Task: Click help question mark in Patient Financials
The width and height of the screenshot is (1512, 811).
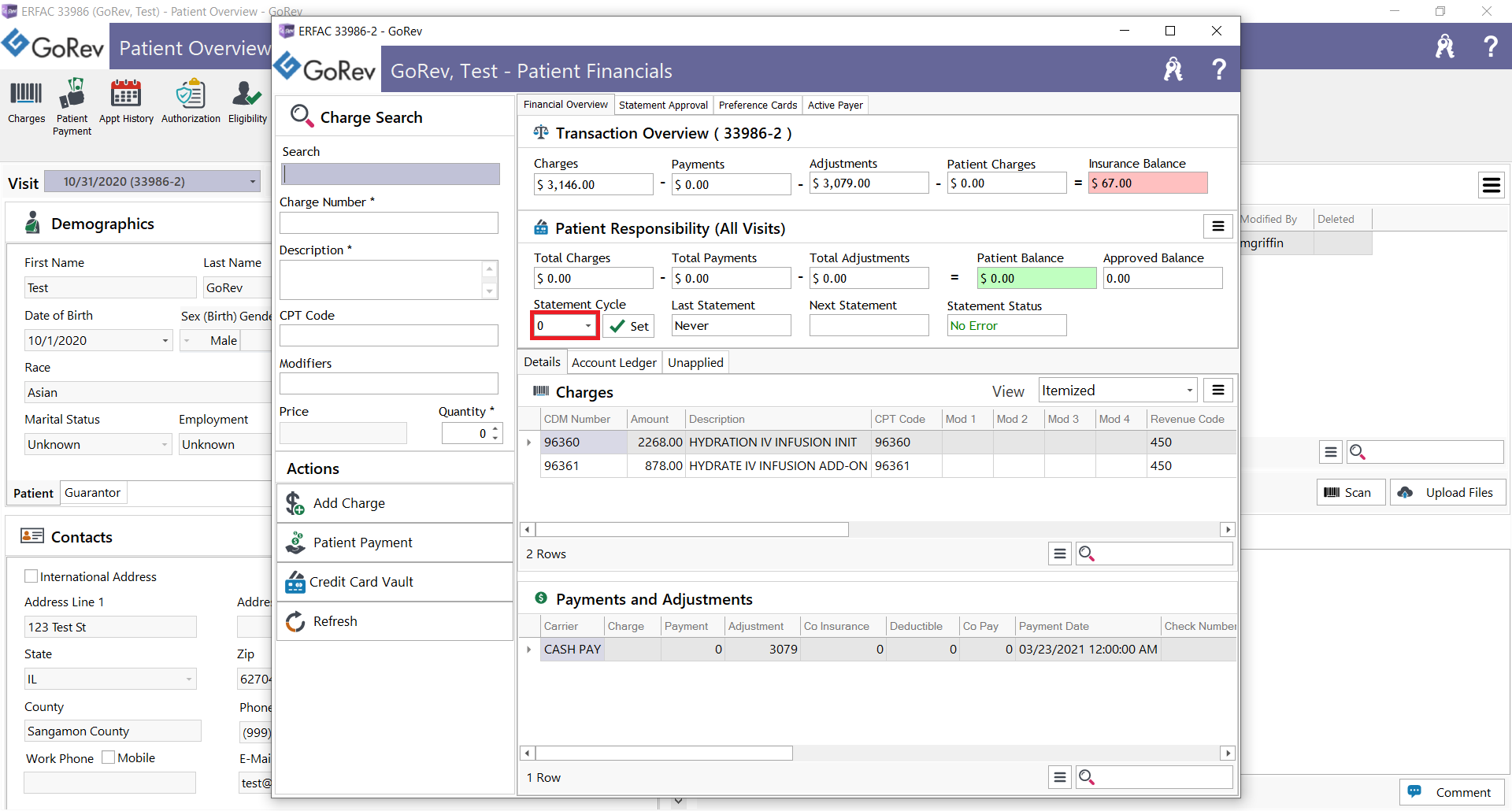Action: (x=1218, y=70)
